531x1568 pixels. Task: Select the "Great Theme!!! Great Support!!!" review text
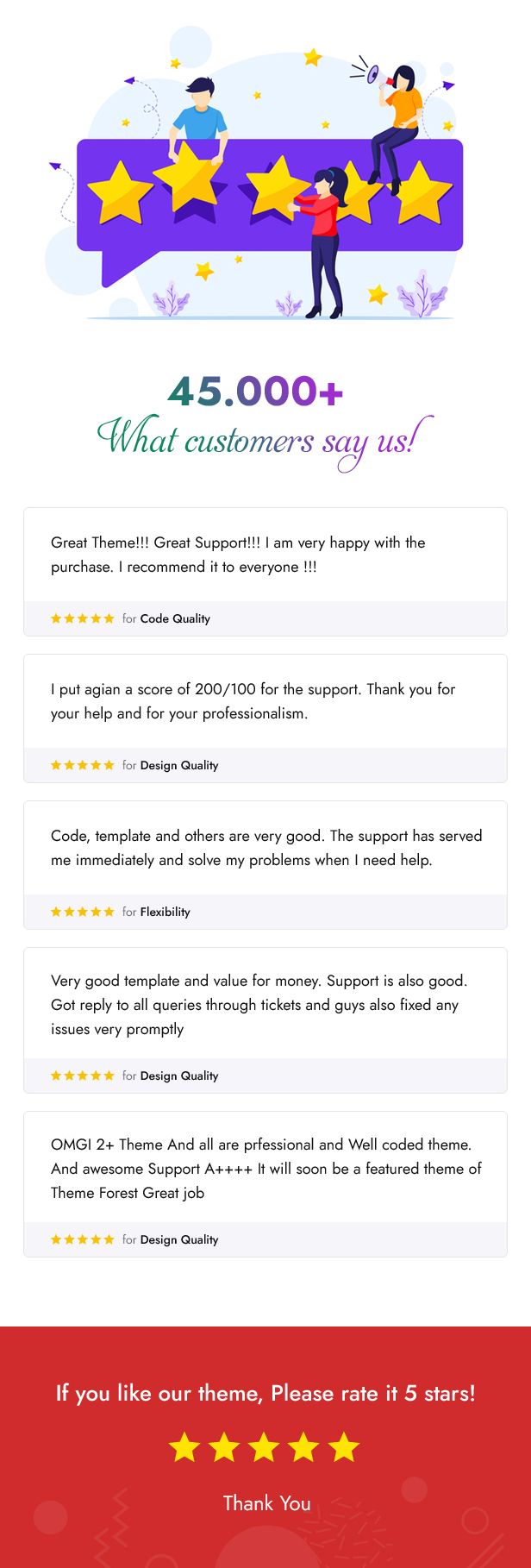(x=238, y=555)
